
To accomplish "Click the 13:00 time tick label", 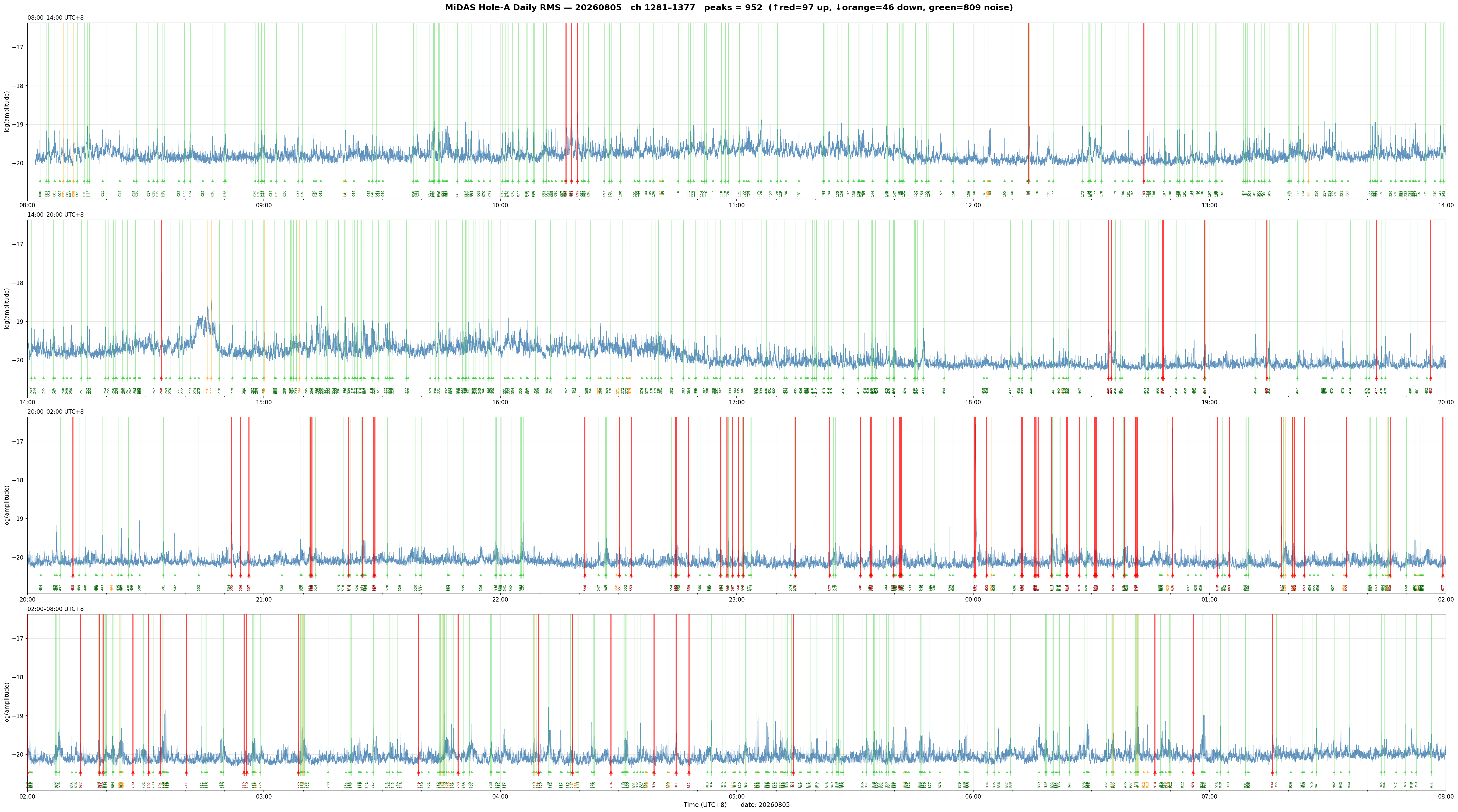I will 1210,205.
